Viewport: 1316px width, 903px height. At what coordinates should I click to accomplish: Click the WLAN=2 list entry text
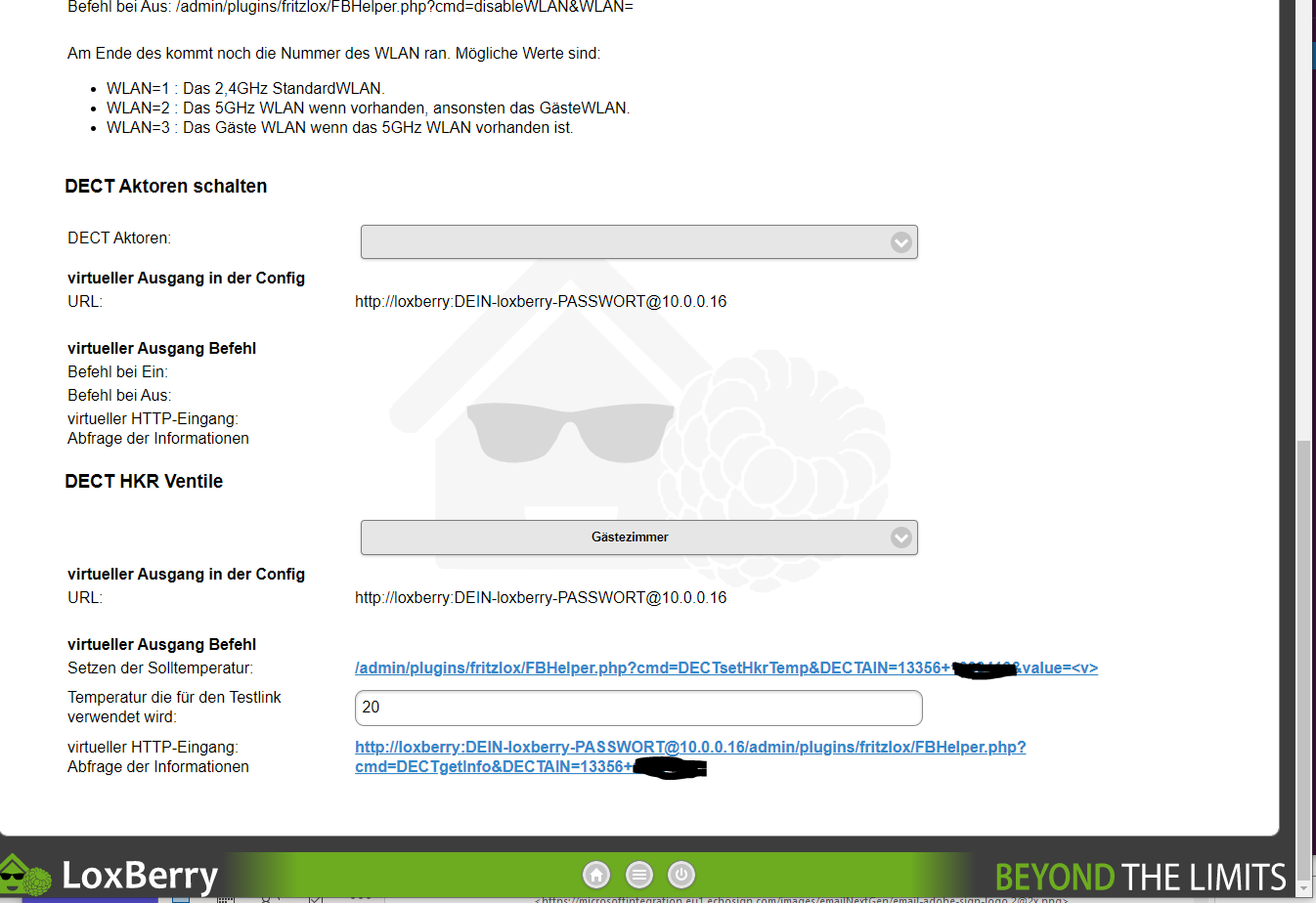pyautogui.click(x=368, y=108)
